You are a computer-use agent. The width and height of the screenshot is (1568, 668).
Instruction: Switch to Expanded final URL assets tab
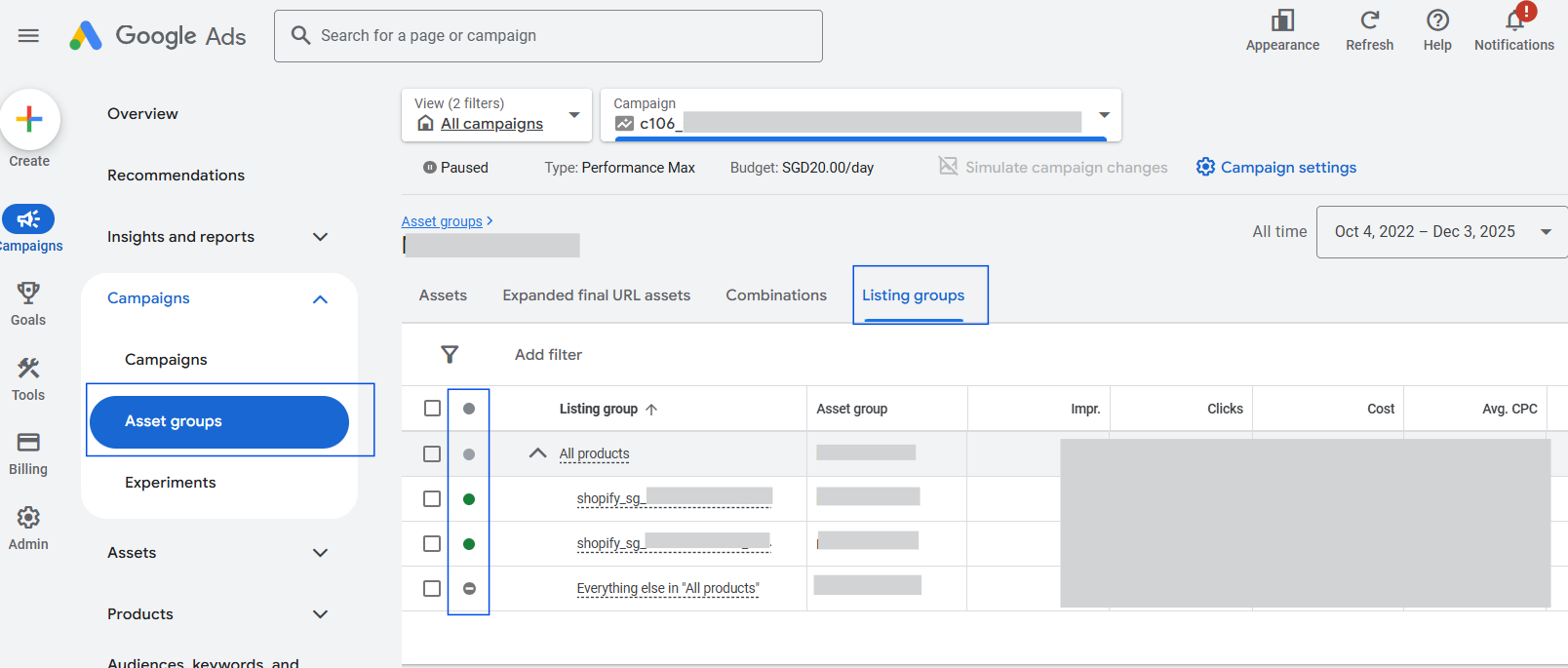pos(597,295)
